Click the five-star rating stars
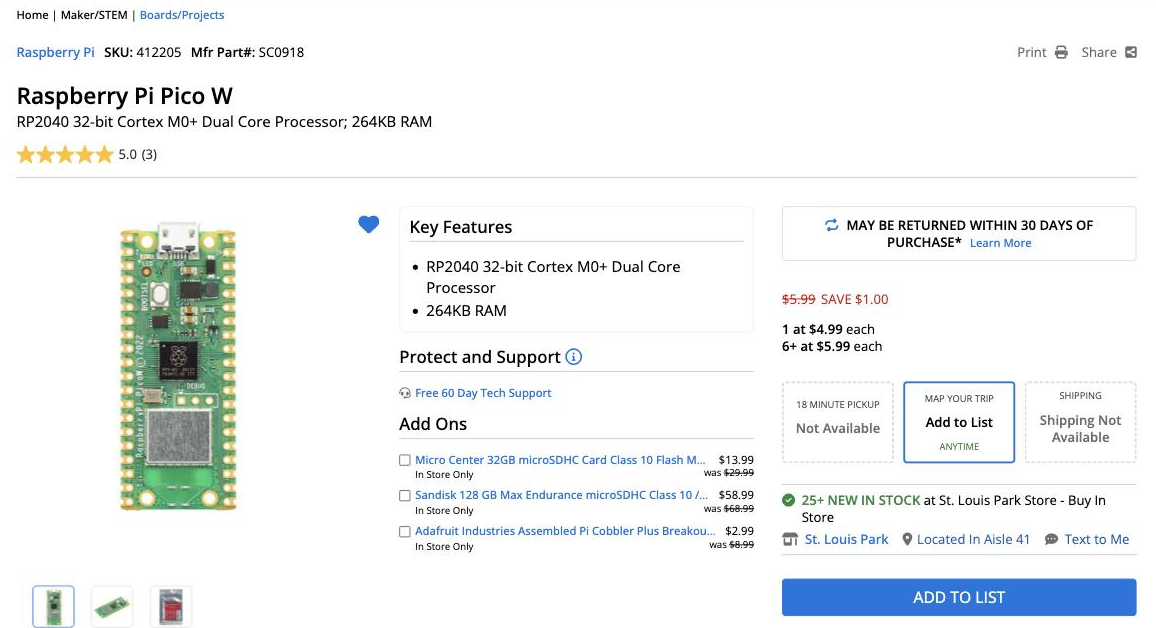 click(x=65, y=154)
